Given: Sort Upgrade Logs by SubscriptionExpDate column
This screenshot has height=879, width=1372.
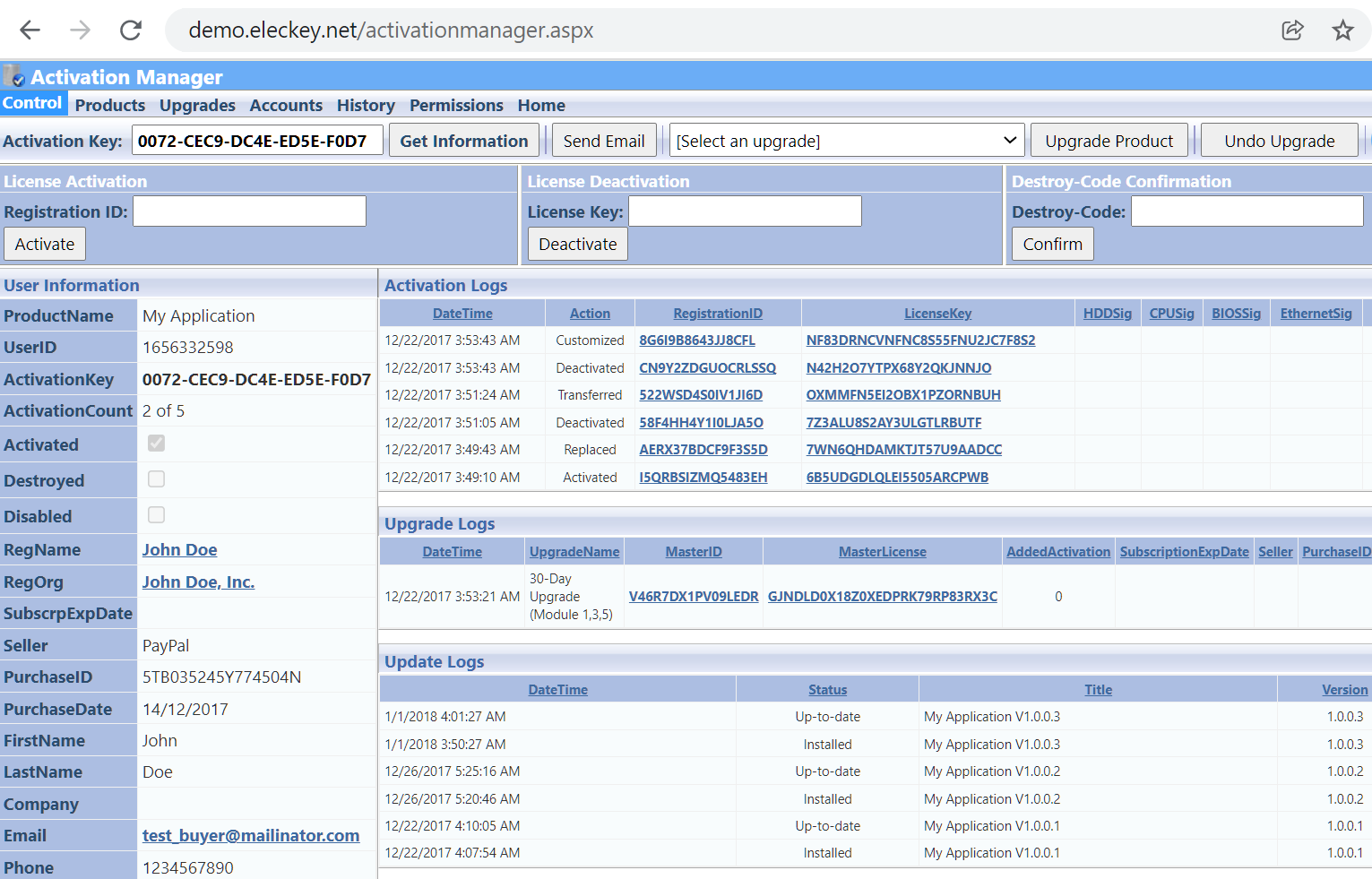Looking at the screenshot, I should pos(1184,552).
